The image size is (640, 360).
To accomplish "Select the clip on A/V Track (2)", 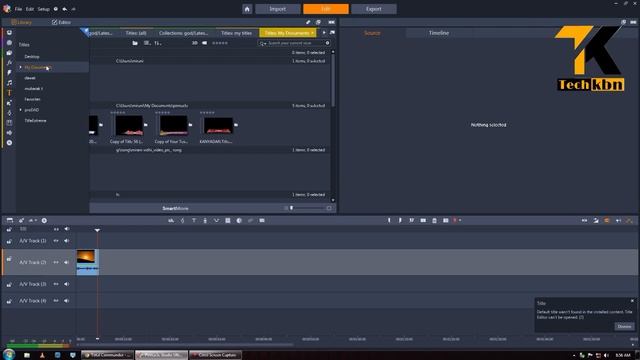I will 87,262.
